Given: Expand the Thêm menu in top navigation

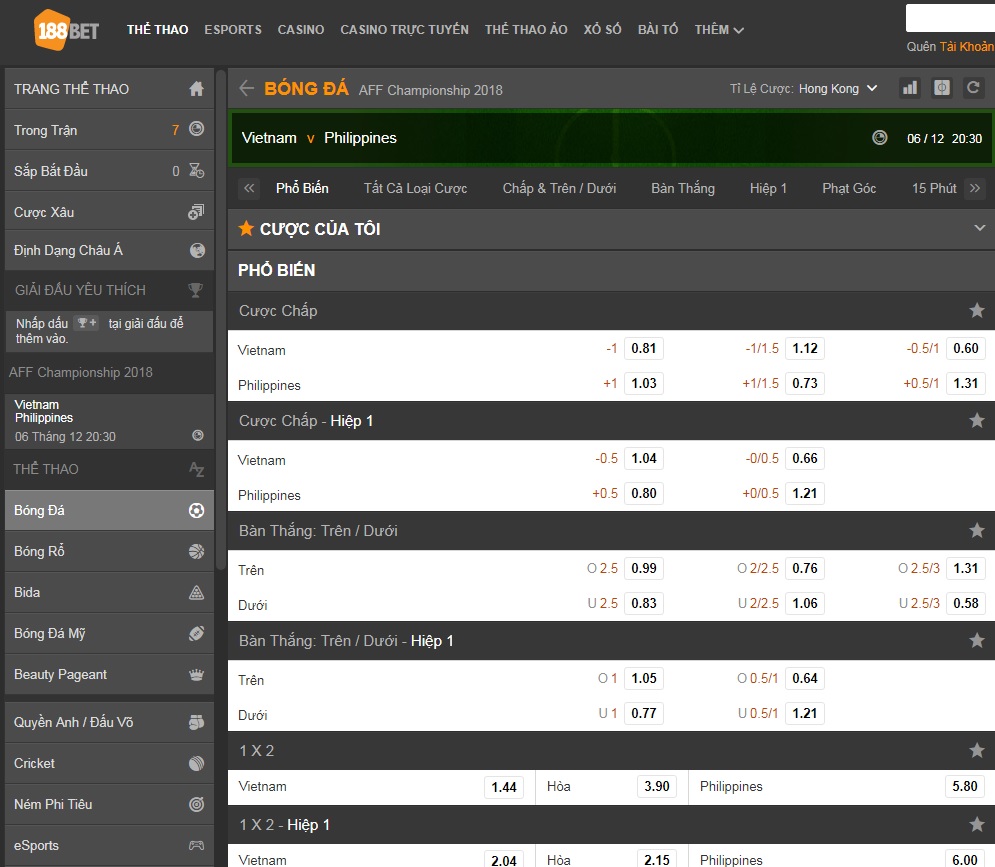Looking at the screenshot, I should (x=719, y=30).
